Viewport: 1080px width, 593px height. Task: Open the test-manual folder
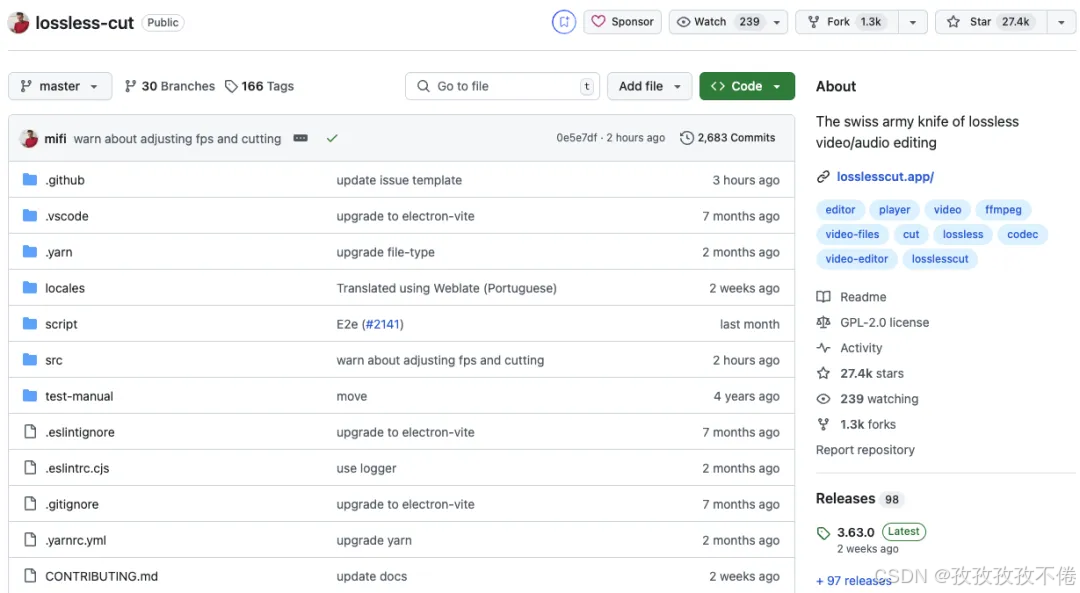[x=79, y=396]
